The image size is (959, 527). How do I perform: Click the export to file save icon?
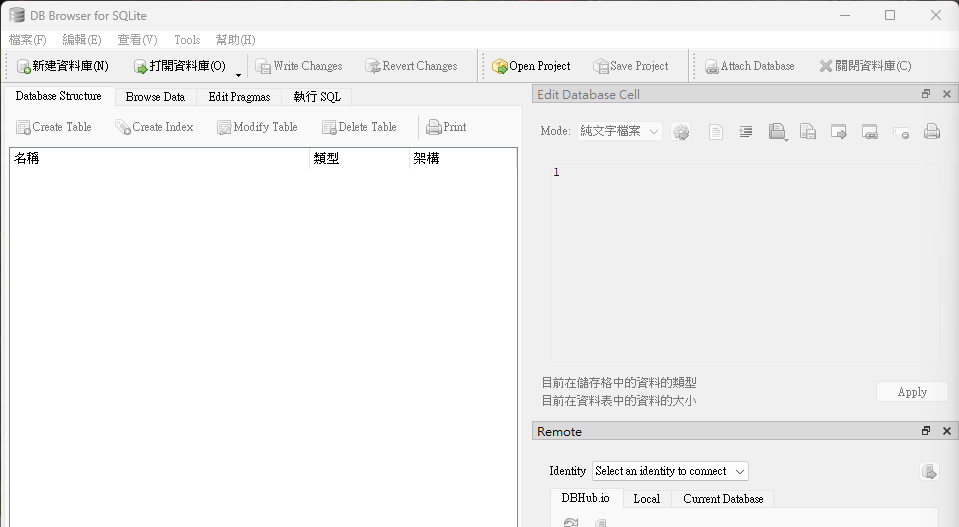coord(808,131)
